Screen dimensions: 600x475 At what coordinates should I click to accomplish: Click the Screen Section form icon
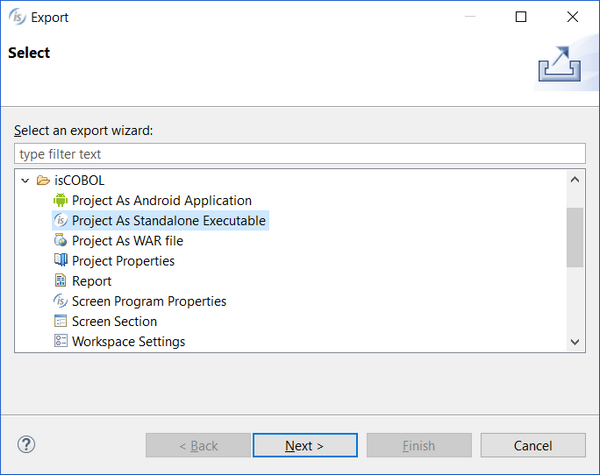tap(60, 321)
